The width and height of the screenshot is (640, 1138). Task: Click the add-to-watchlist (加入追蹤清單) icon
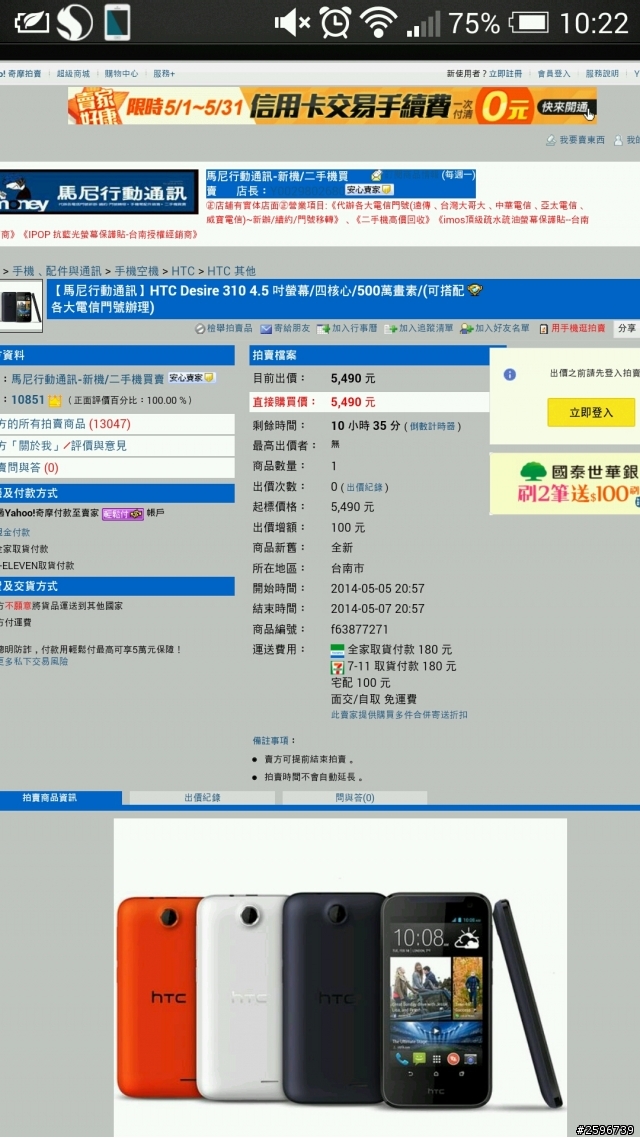(391, 329)
